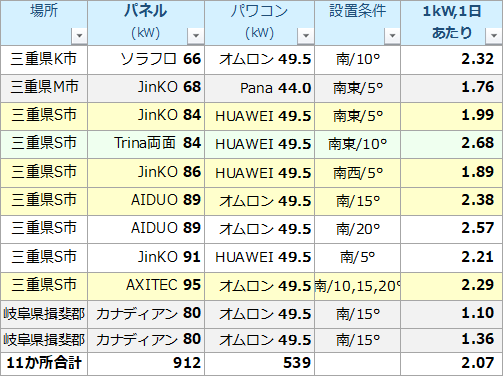Click the 2.38 value cell
This screenshot has width=504, height=377.
click(452, 201)
